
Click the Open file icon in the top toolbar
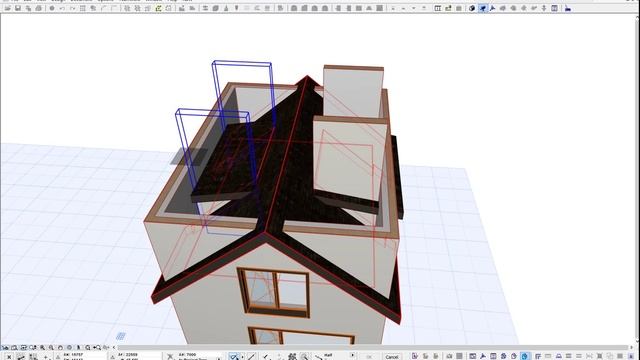[8, 8]
